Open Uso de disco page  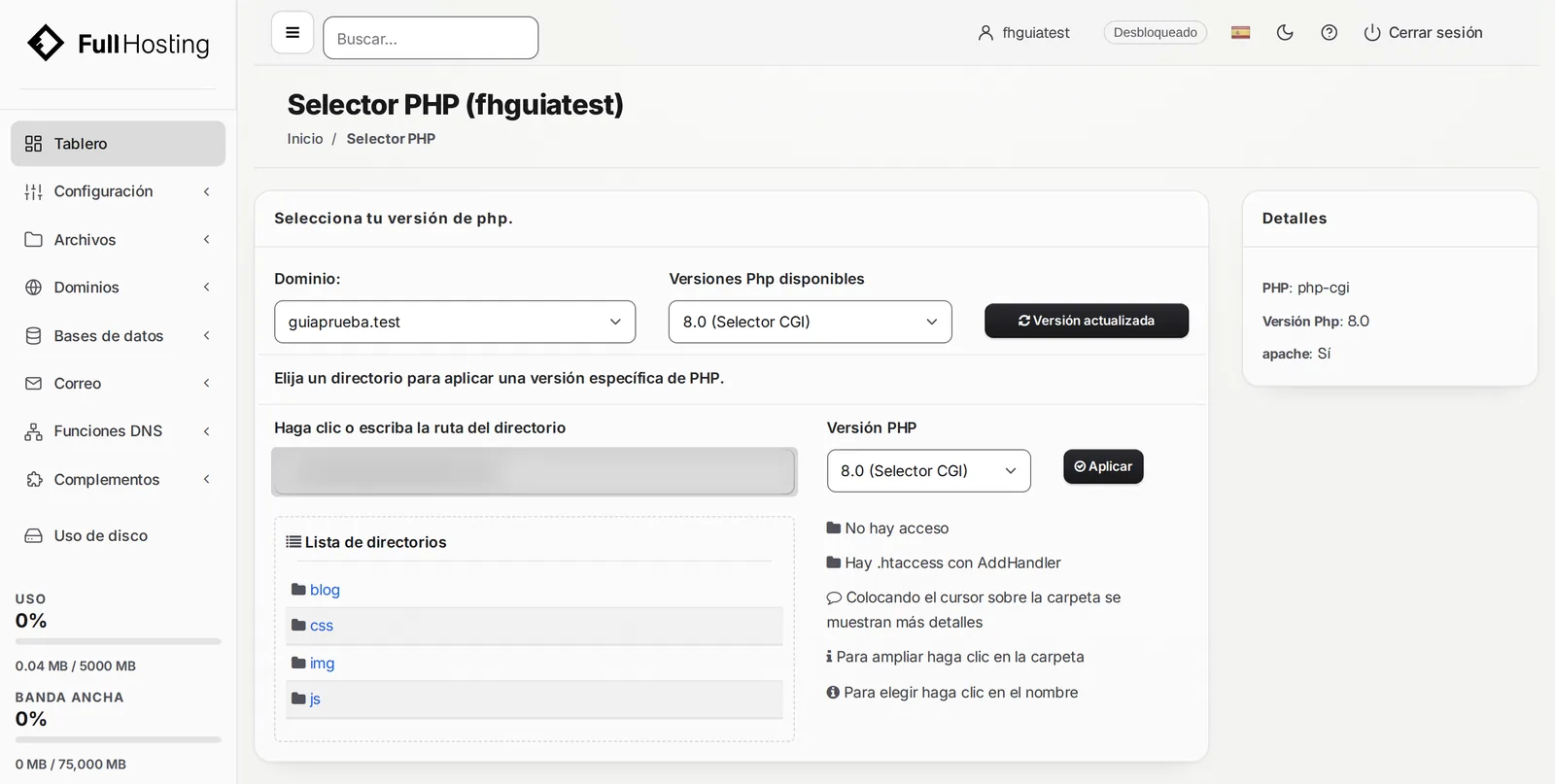(118, 536)
